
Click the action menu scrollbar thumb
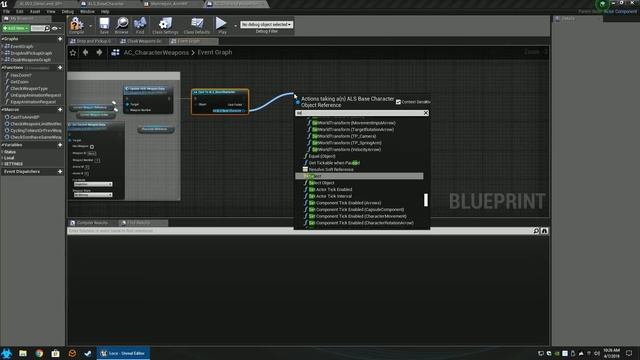426,200
